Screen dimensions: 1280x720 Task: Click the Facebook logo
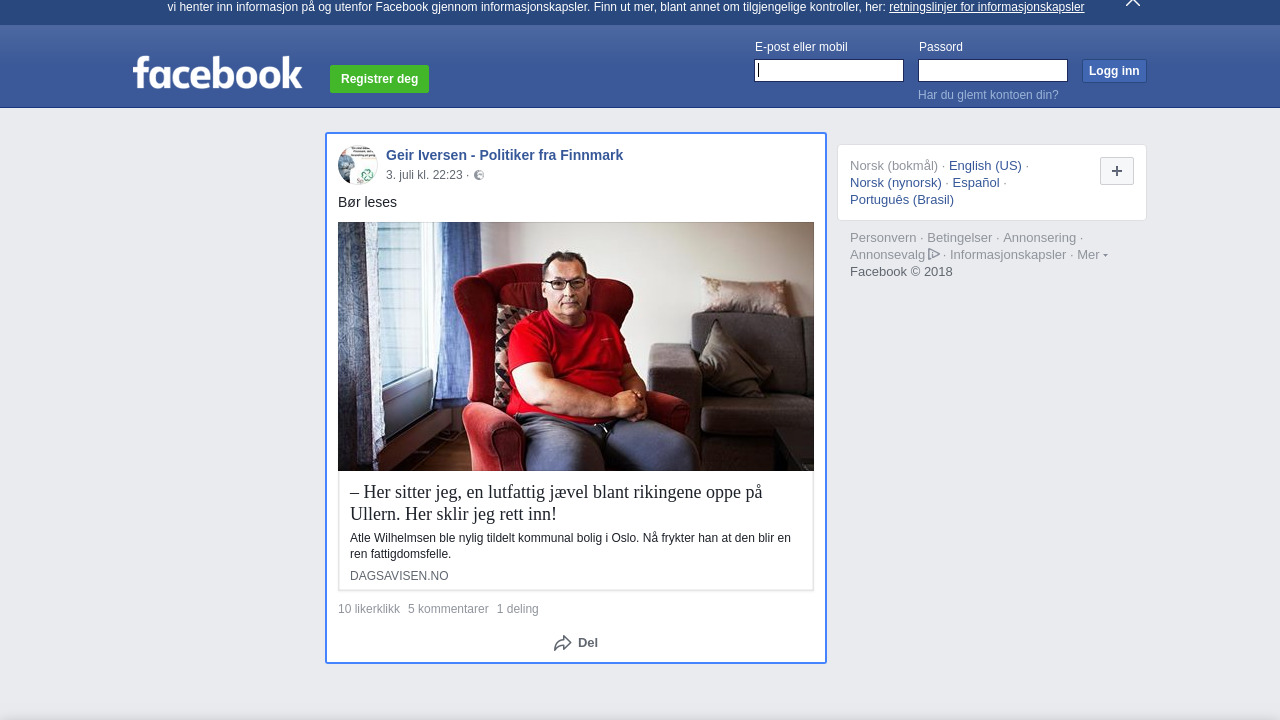[x=217, y=73]
